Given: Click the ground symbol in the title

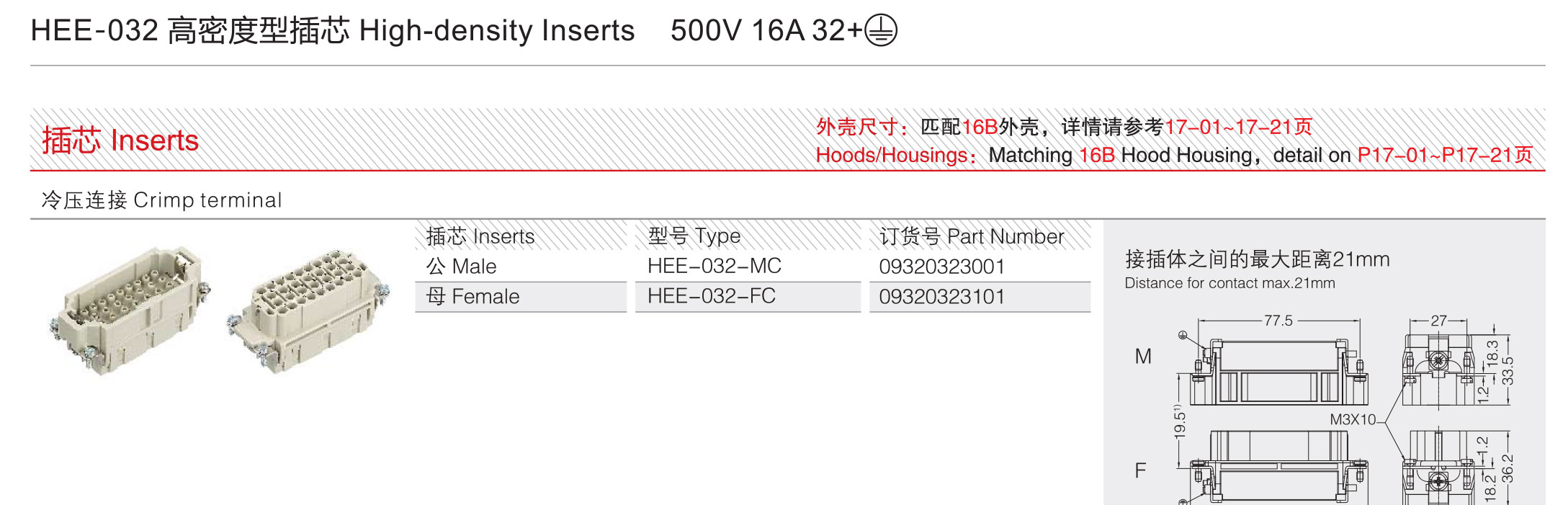Looking at the screenshot, I should point(881,31).
